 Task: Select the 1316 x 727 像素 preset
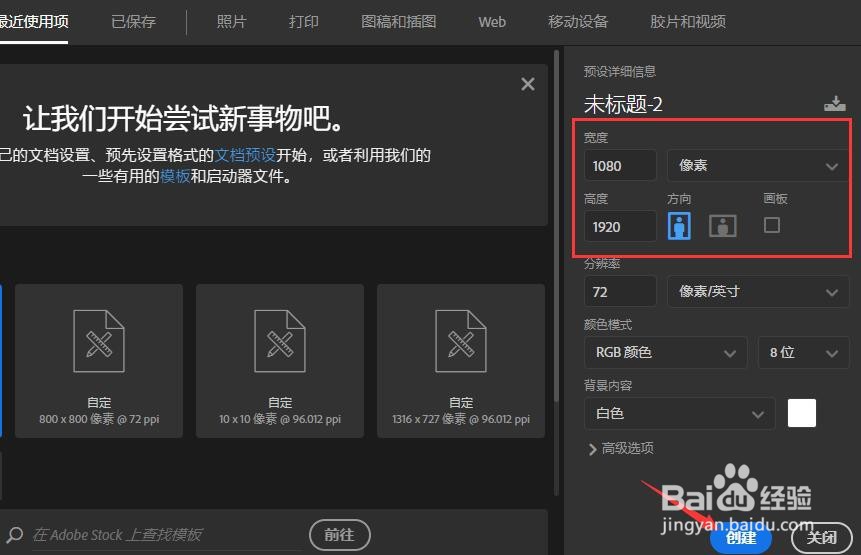(461, 361)
